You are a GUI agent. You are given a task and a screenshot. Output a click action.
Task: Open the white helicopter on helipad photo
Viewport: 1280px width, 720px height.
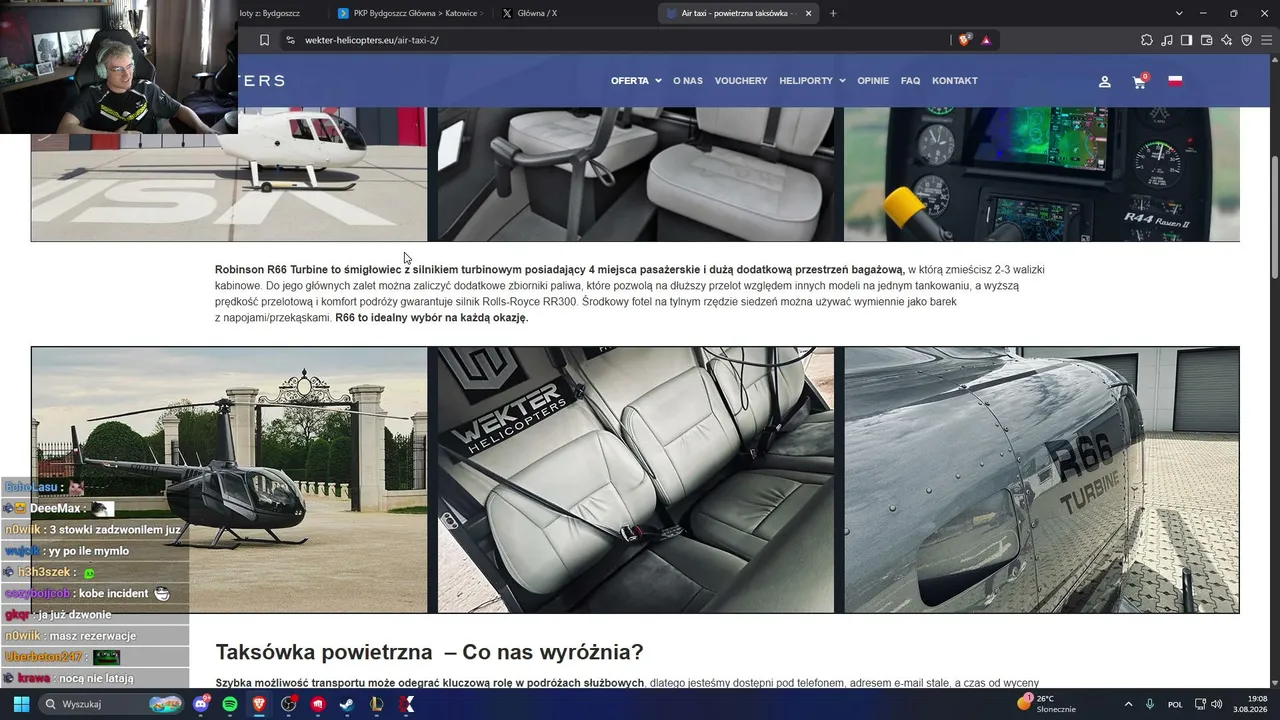[229, 174]
